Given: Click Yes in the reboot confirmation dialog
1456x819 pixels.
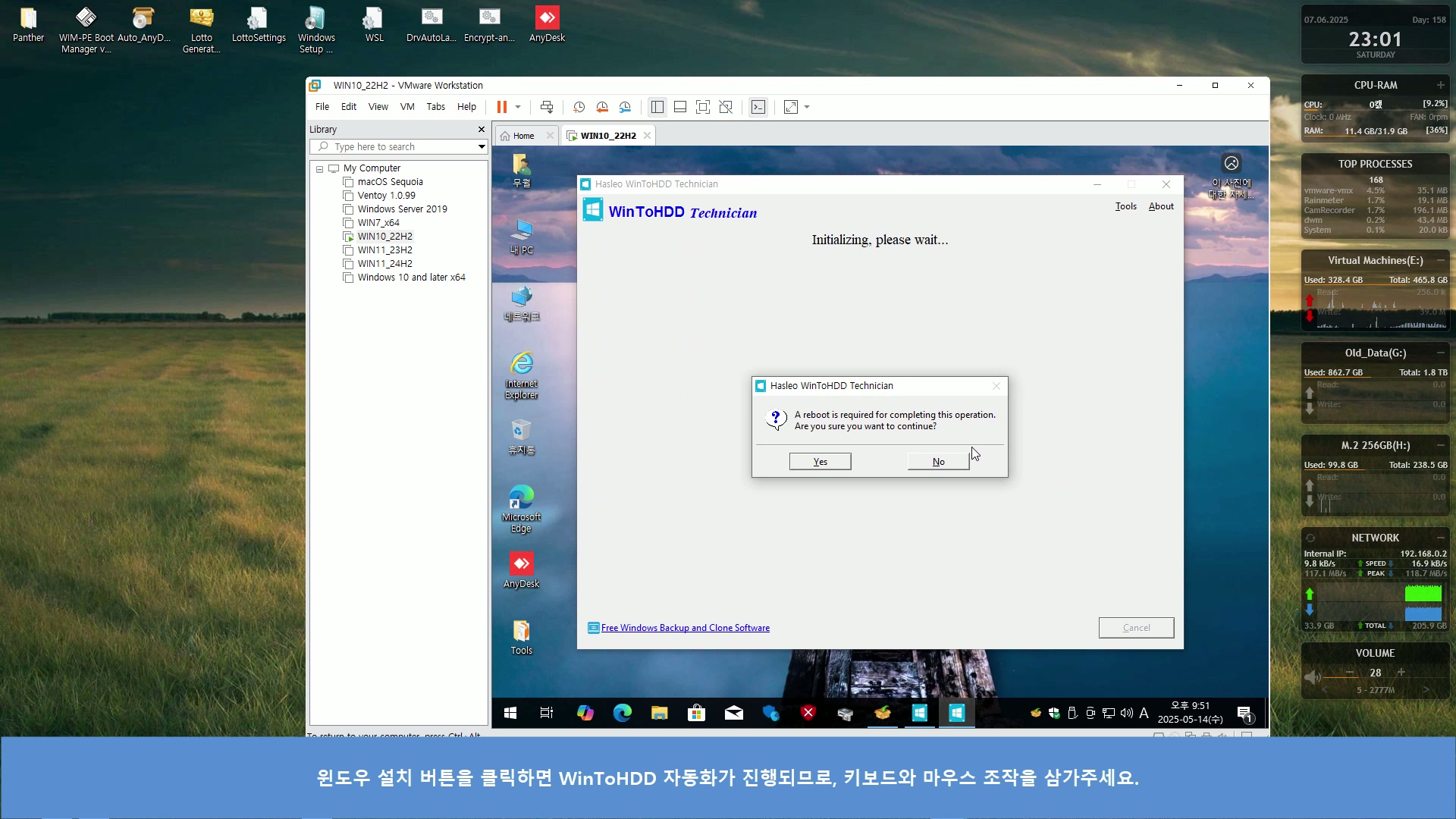Looking at the screenshot, I should coord(820,462).
